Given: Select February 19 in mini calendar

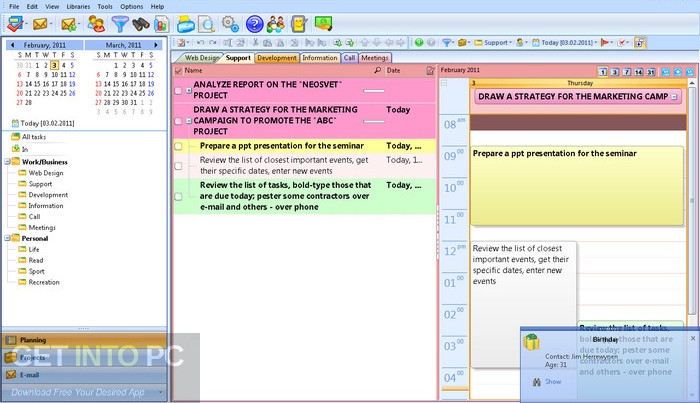Looking at the screenshot, I should [x=72, y=84].
